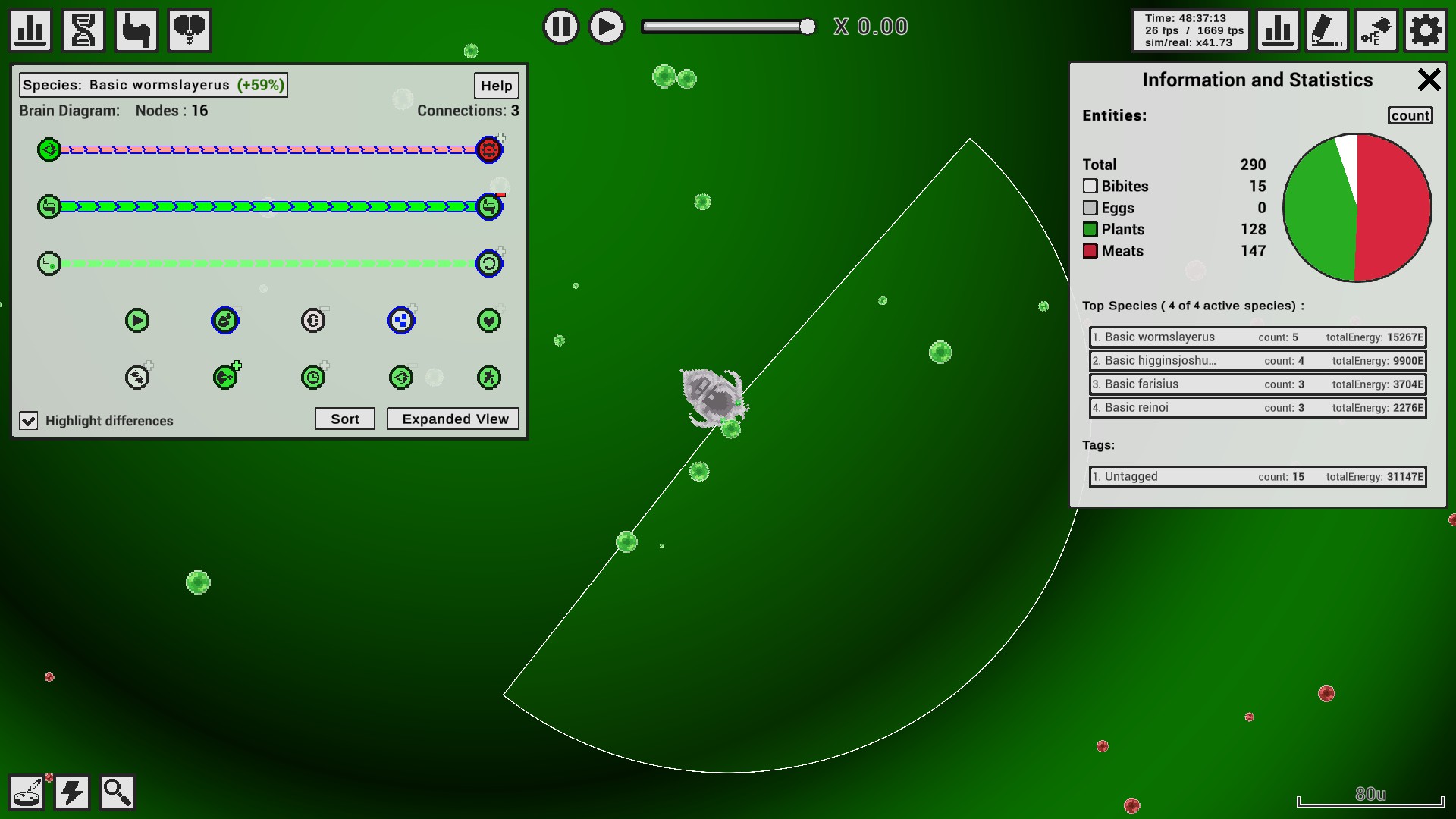Click the red mouth output node

pos(489,150)
